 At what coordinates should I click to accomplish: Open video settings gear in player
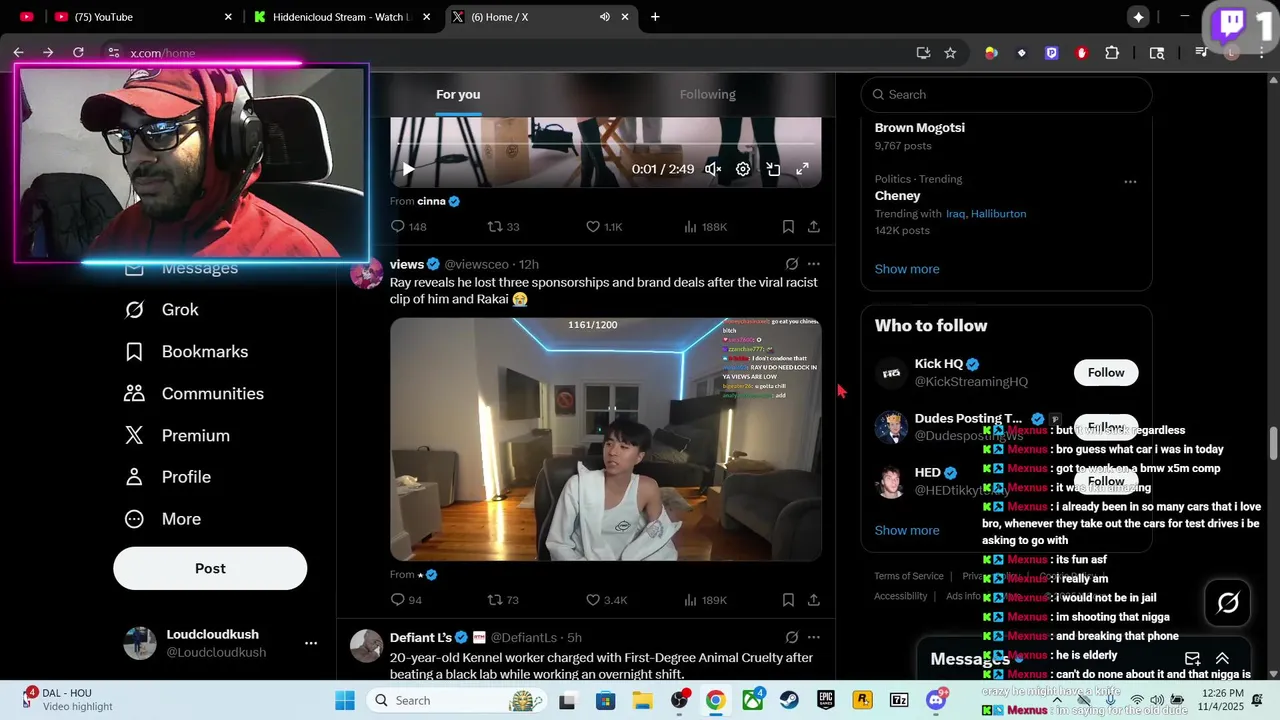[x=743, y=169]
